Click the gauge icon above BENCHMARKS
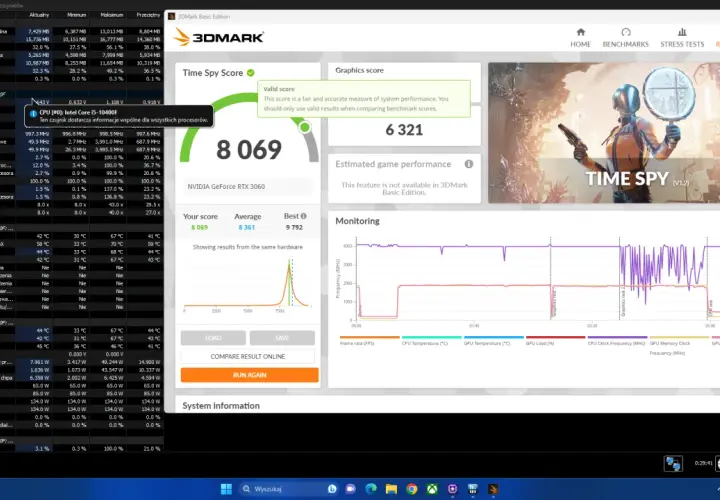The image size is (720, 500). click(x=626, y=32)
